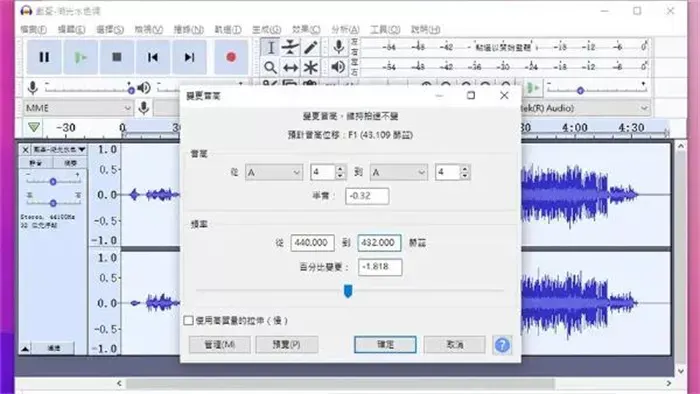Screen dimensions: 700x394
Task: Adjust the track gain slider
Action: [x=53, y=182]
